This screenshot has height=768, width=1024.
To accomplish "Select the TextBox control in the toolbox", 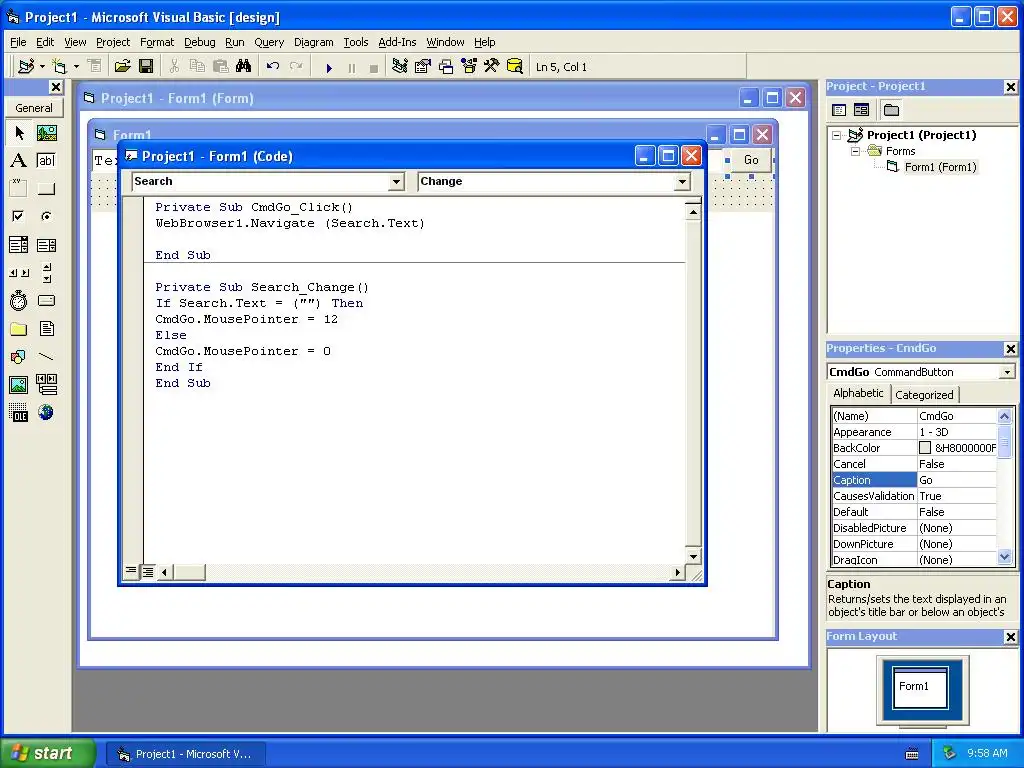I will 46,161.
